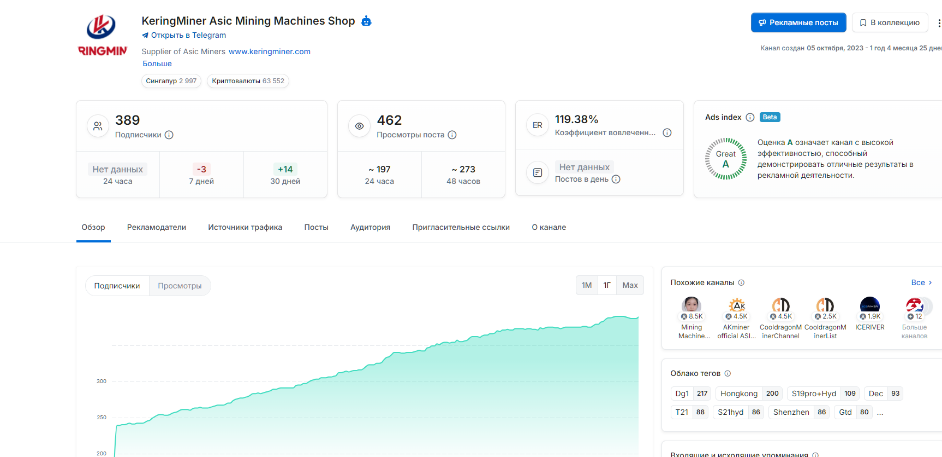Open the 'Mining Machine' similar channel

click(x=691, y=318)
